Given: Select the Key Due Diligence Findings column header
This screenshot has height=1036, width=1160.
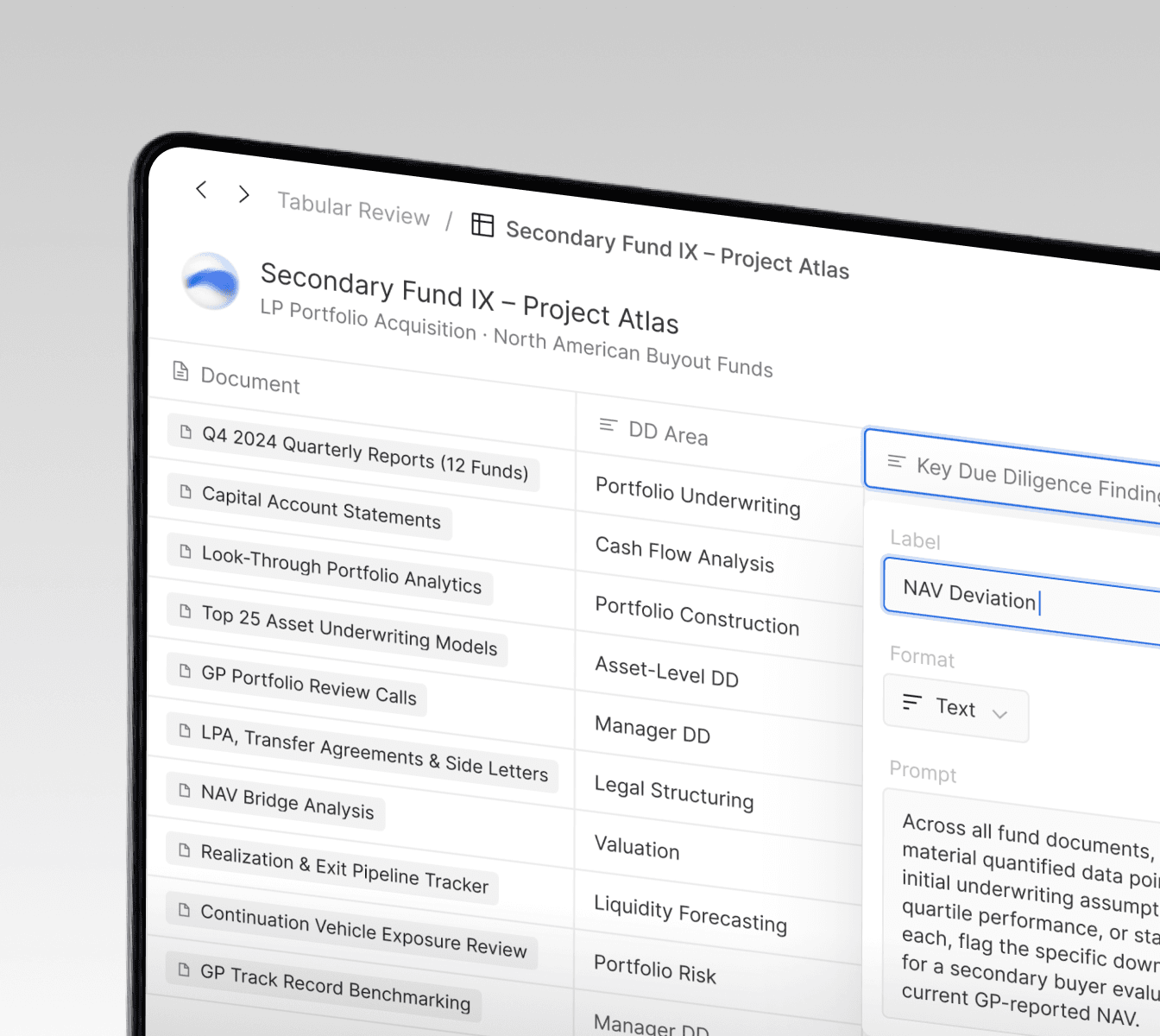Looking at the screenshot, I should point(1012,476).
